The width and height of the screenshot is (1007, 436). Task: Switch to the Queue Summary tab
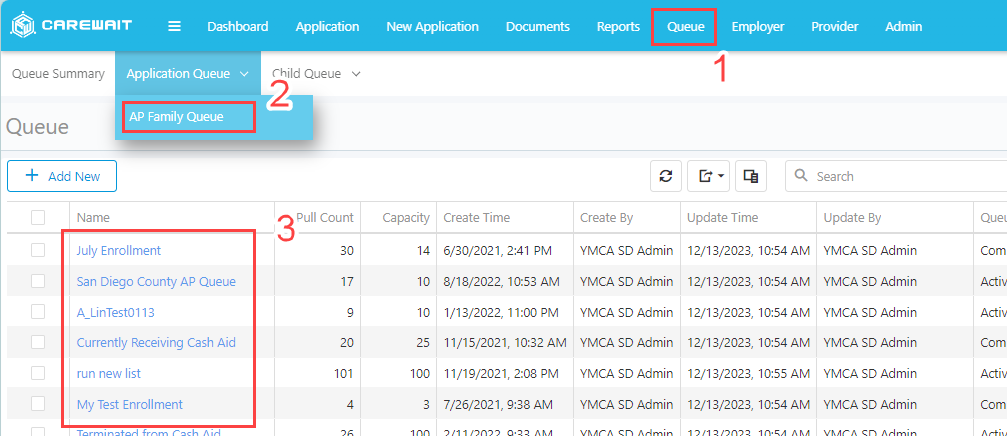58,74
